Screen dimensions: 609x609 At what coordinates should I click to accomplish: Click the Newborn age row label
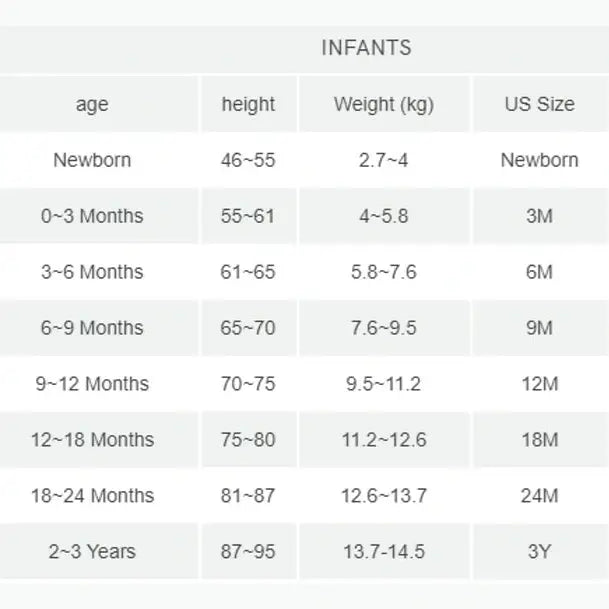pos(92,160)
